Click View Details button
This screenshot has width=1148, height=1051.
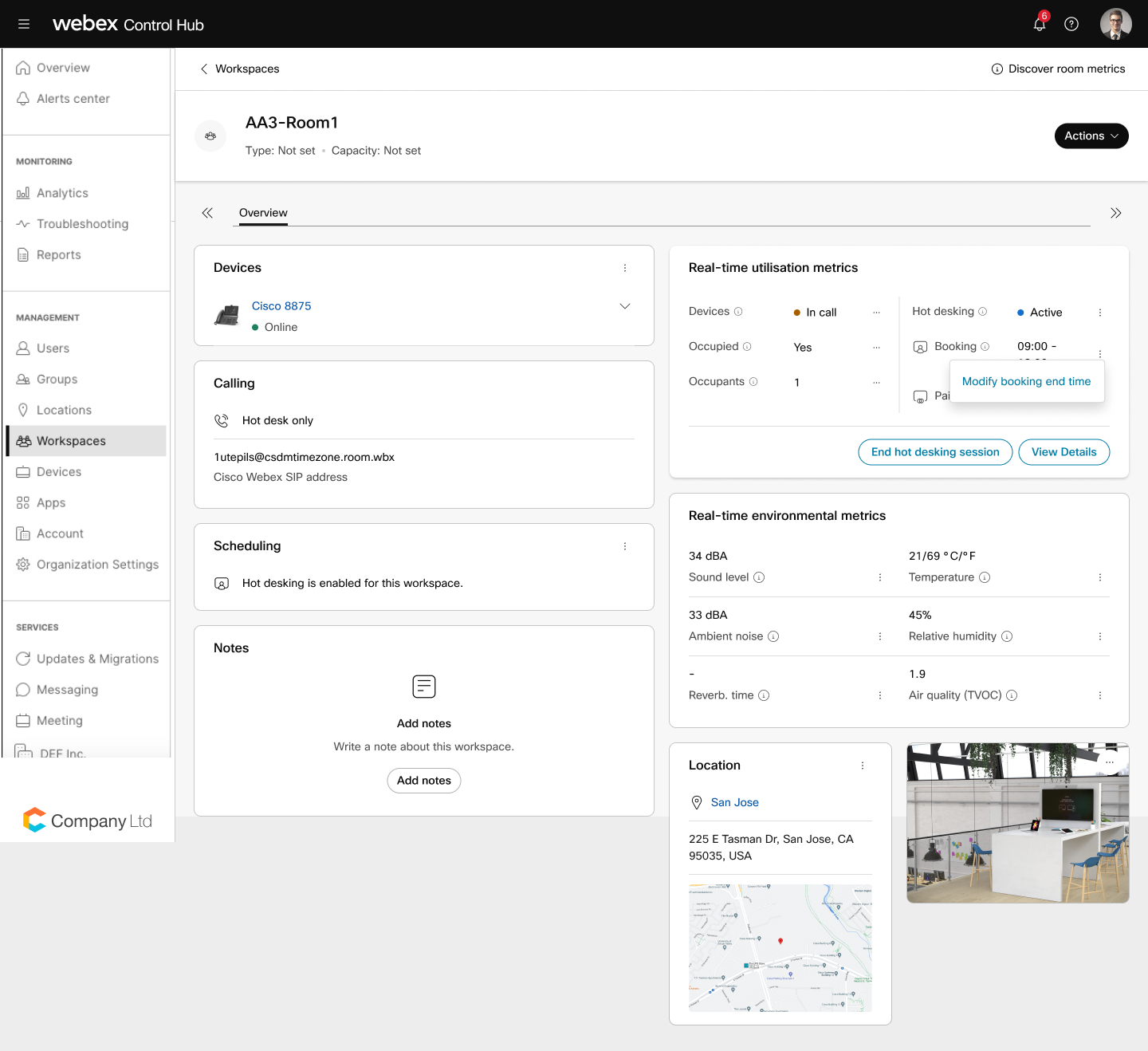pyautogui.click(x=1064, y=452)
